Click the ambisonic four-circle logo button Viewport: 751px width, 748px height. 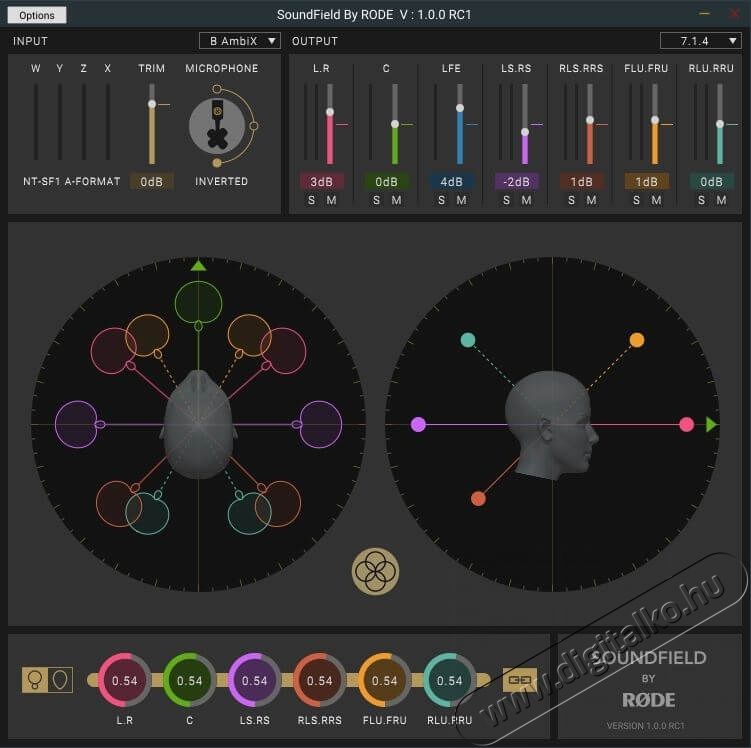click(376, 571)
